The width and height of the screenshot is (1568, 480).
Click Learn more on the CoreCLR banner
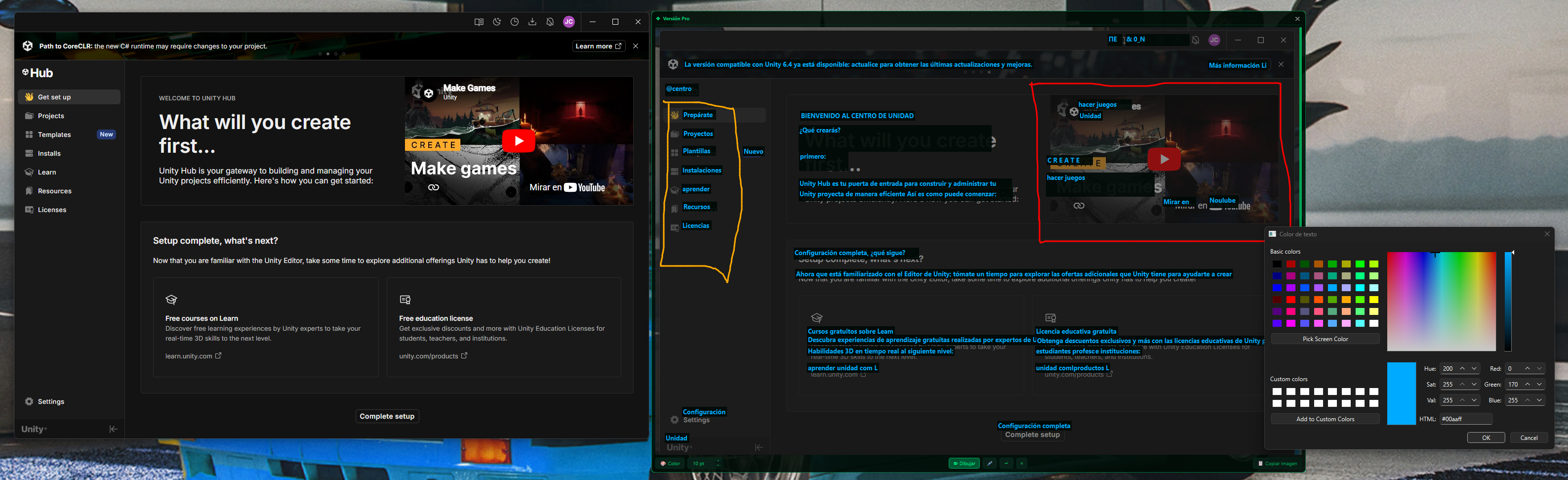[x=599, y=46]
